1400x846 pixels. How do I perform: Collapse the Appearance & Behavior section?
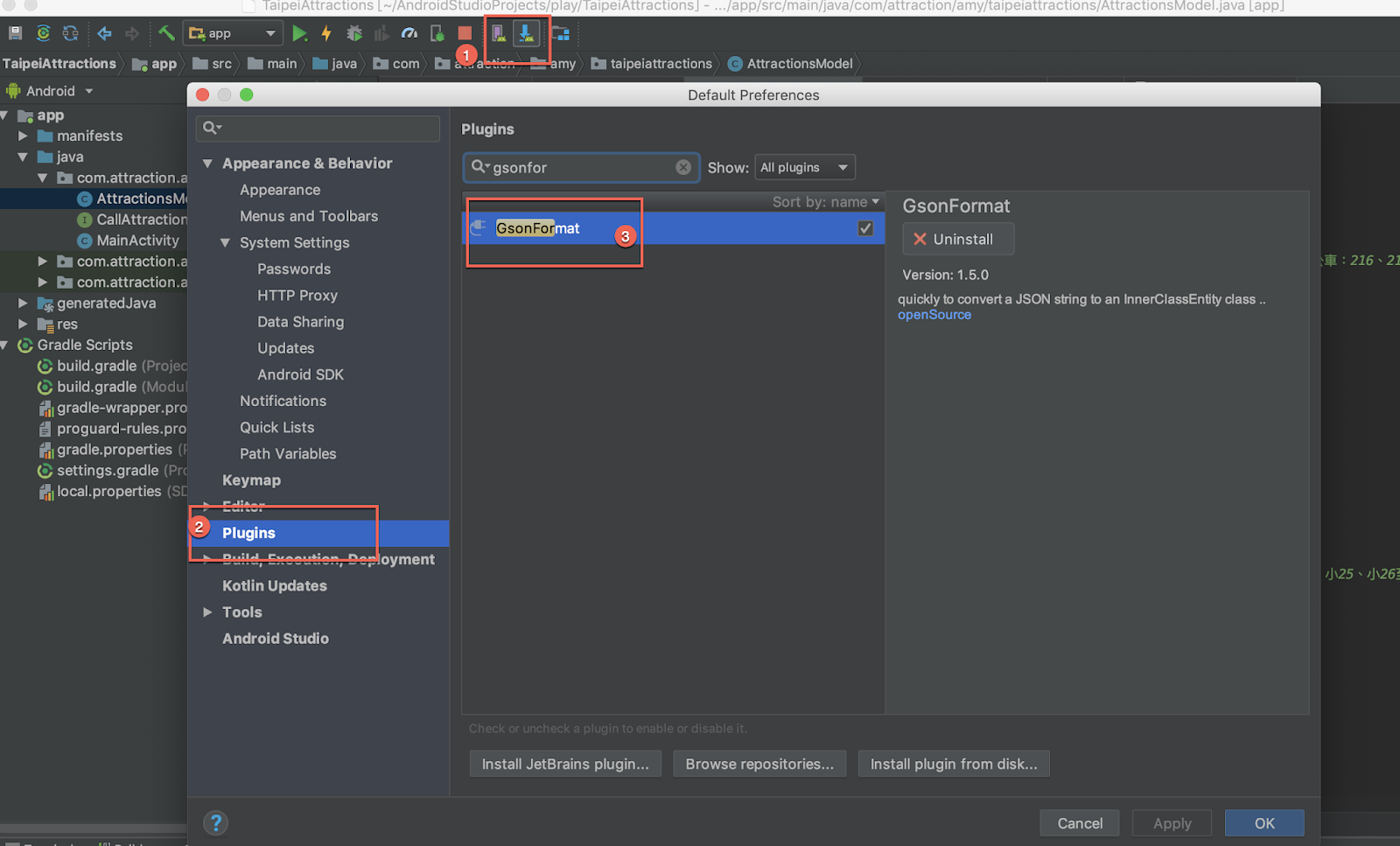[207, 164]
